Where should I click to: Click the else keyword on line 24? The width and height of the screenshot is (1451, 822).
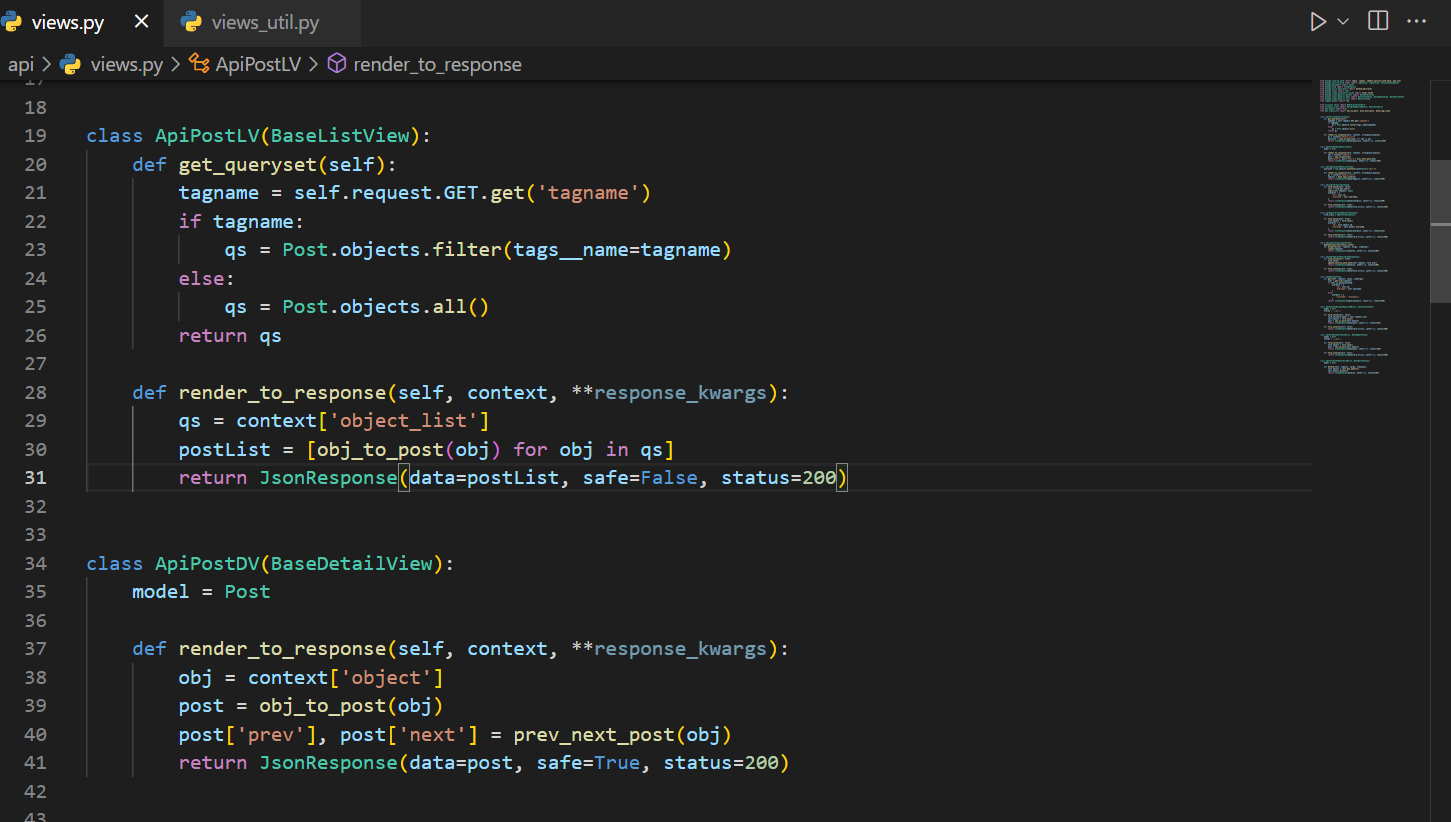[201, 278]
